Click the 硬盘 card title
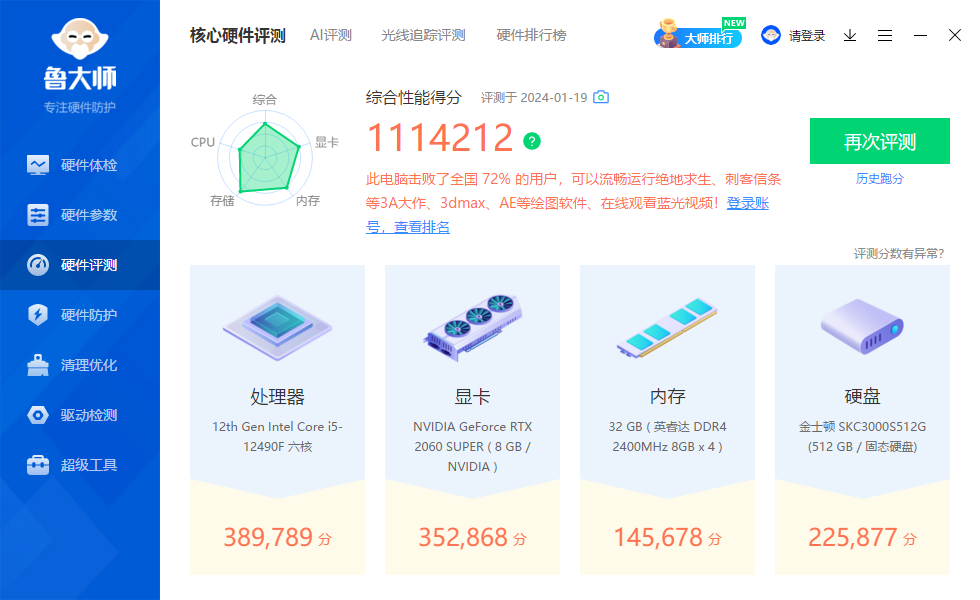 pos(862,396)
